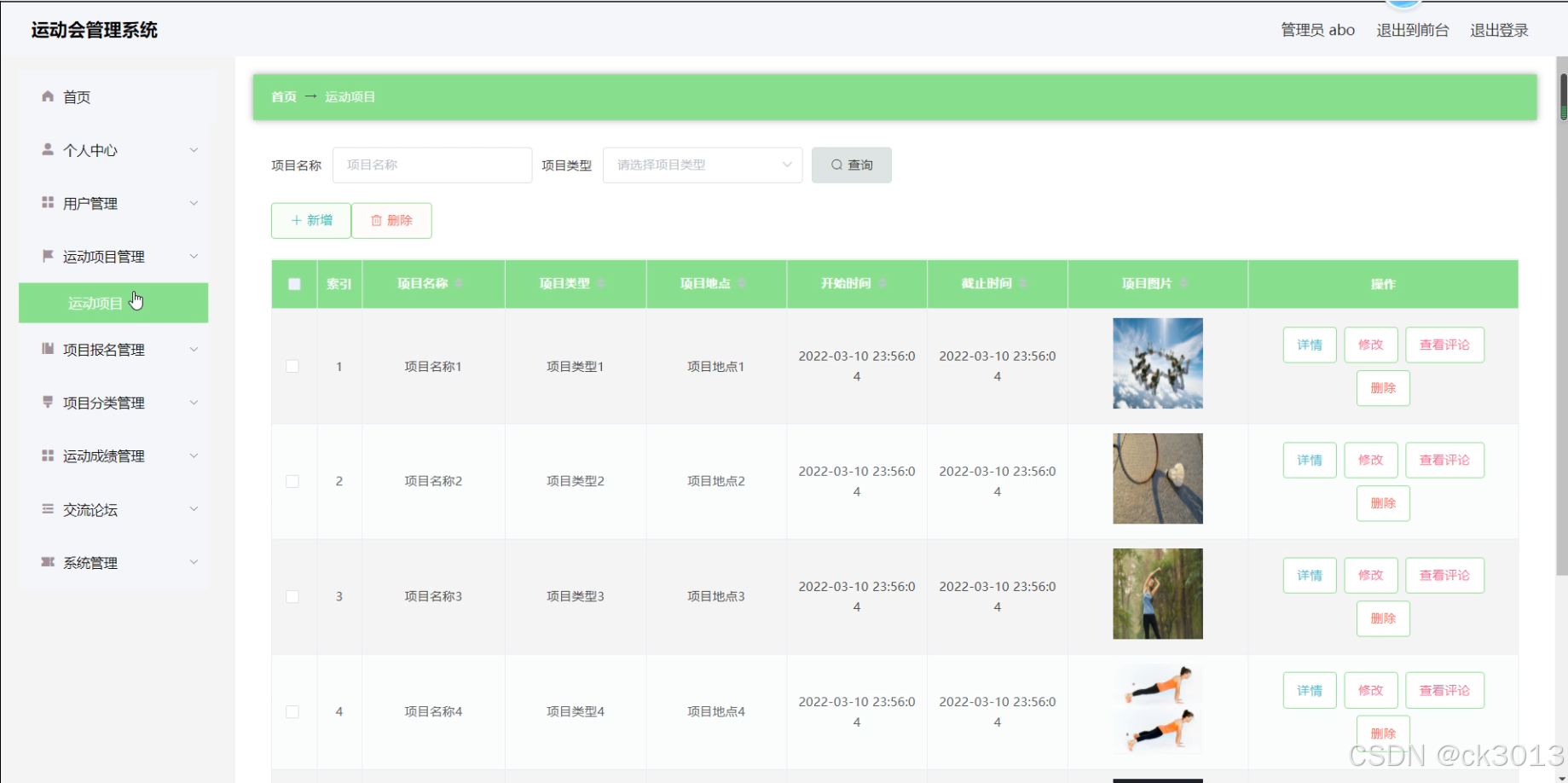Expand the 项目分类管理 menu chevron

[194, 403]
